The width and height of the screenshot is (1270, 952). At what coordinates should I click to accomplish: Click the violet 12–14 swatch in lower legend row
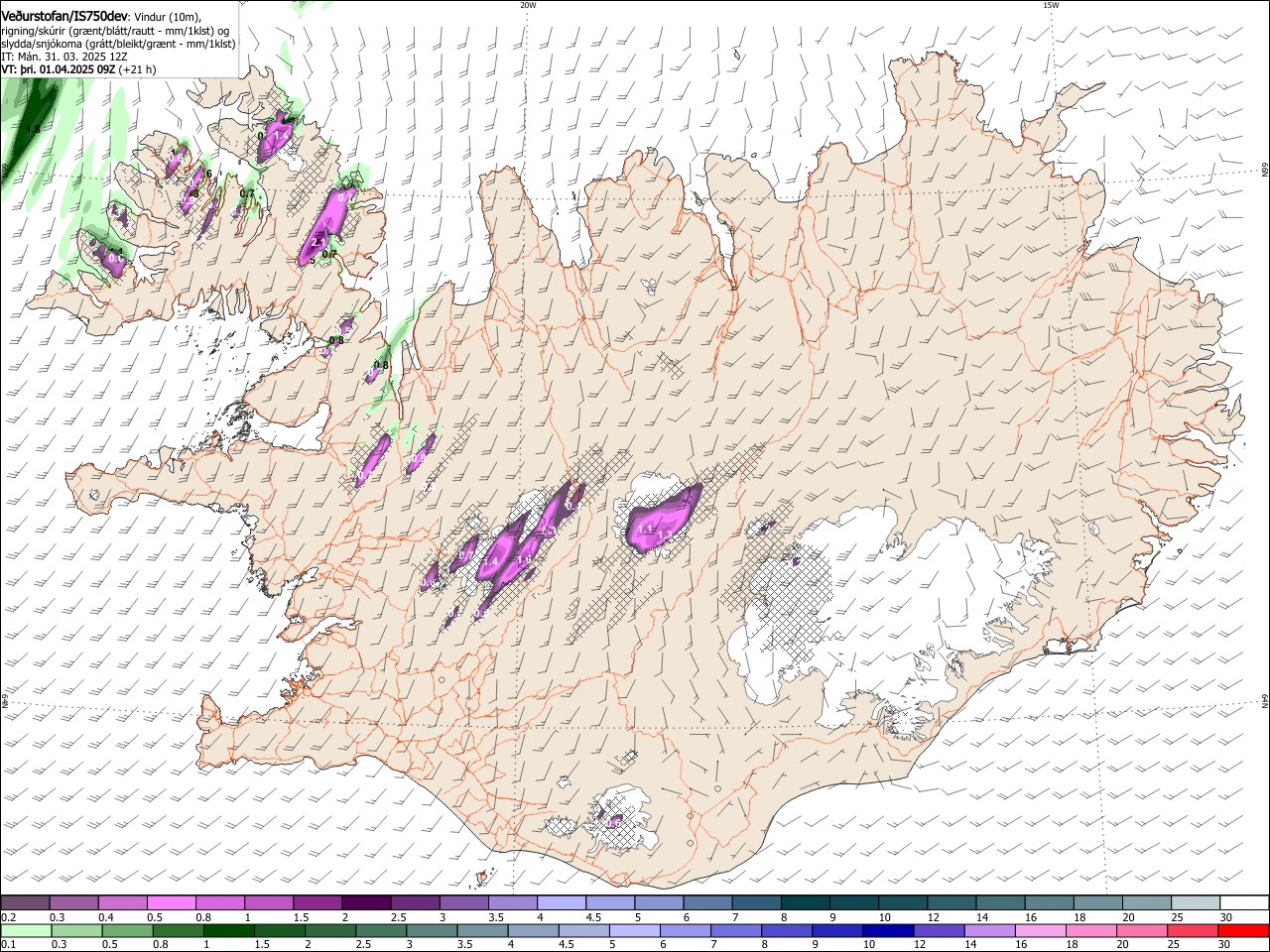tap(938, 931)
